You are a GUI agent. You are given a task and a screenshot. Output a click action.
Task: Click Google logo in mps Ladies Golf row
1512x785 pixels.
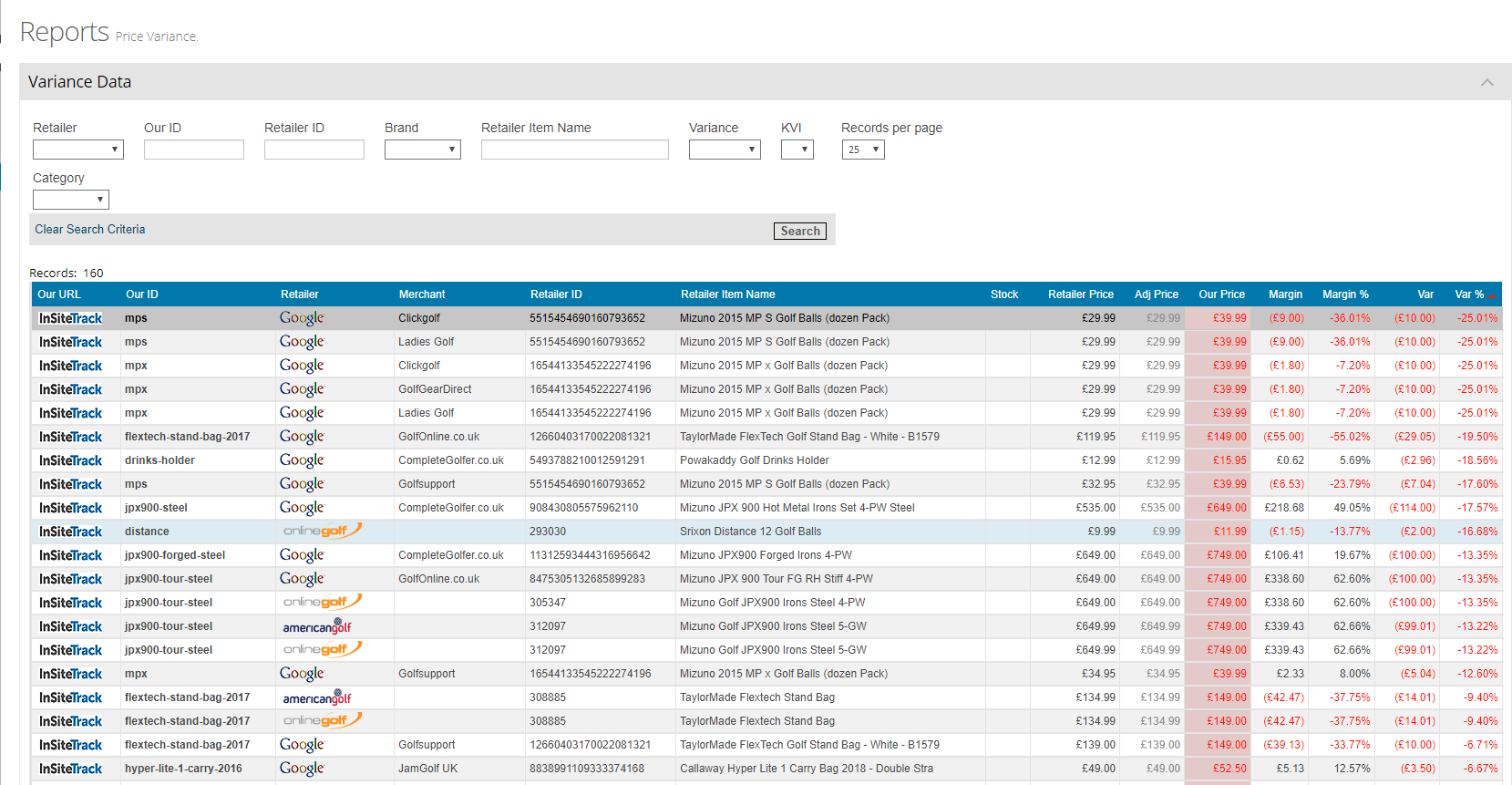point(302,342)
